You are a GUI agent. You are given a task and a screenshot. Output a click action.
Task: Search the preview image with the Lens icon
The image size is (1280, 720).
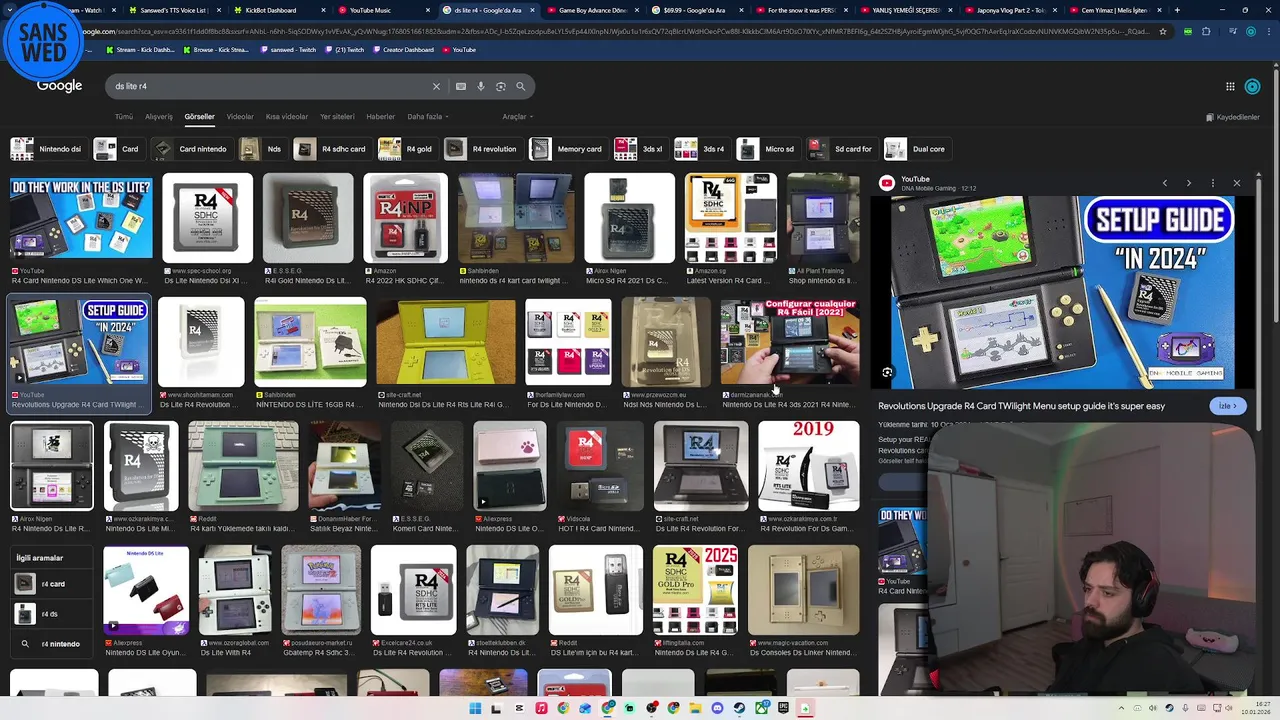coord(887,372)
